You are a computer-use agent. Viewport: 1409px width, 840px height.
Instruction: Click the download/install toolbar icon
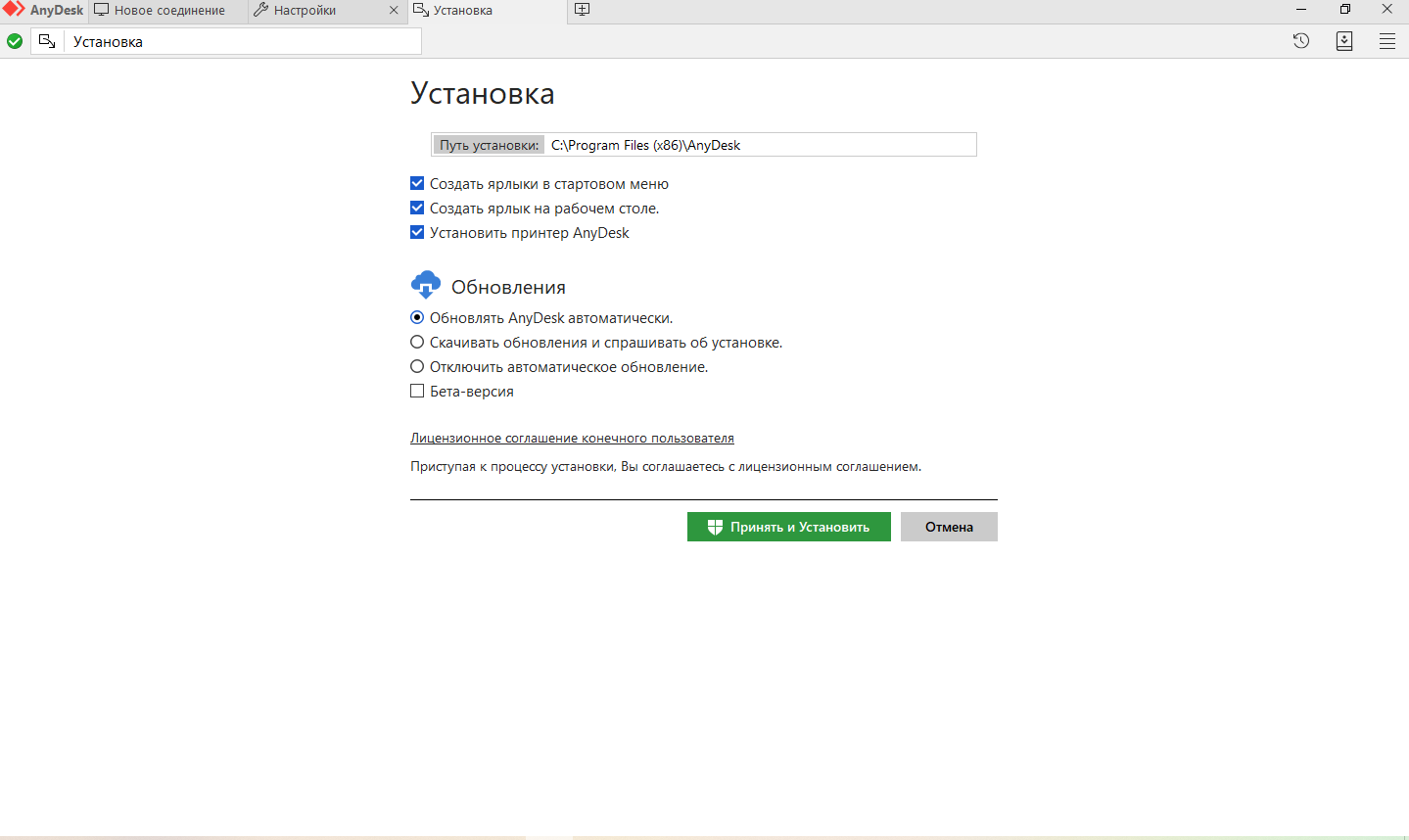pyautogui.click(x=1344, y=41)
